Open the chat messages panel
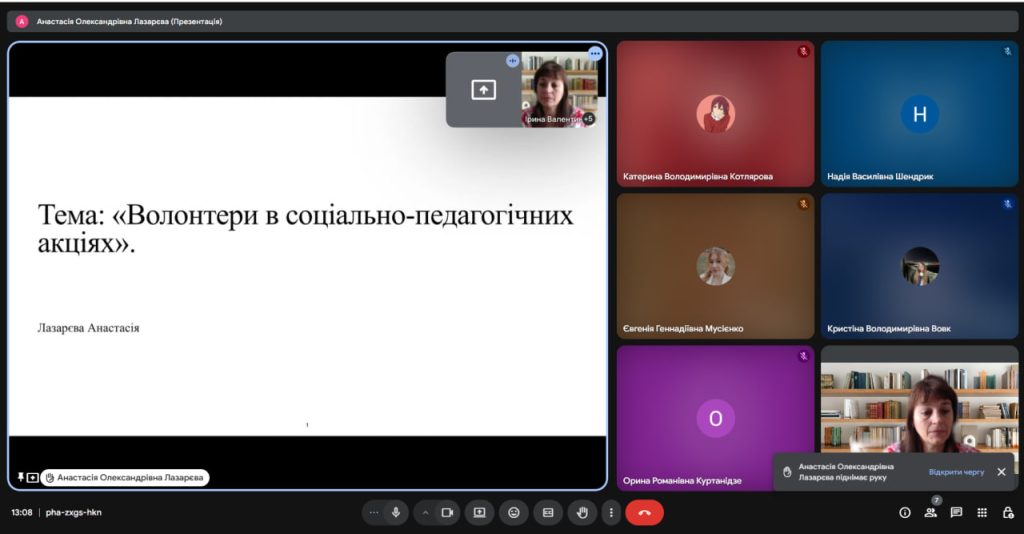The height and width of the screenshot is (534, 1024). (x=956, y=512)
